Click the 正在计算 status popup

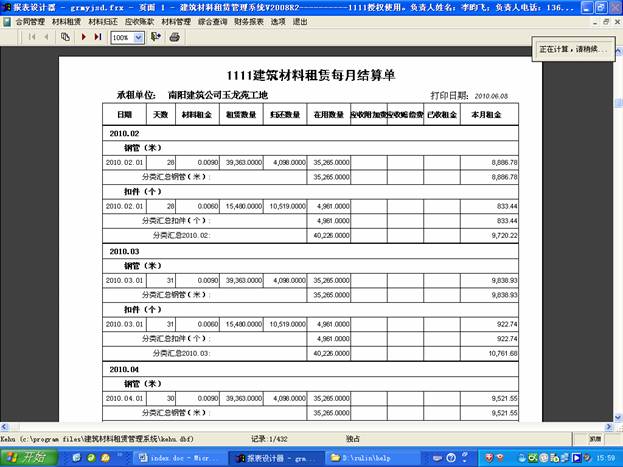574,47
